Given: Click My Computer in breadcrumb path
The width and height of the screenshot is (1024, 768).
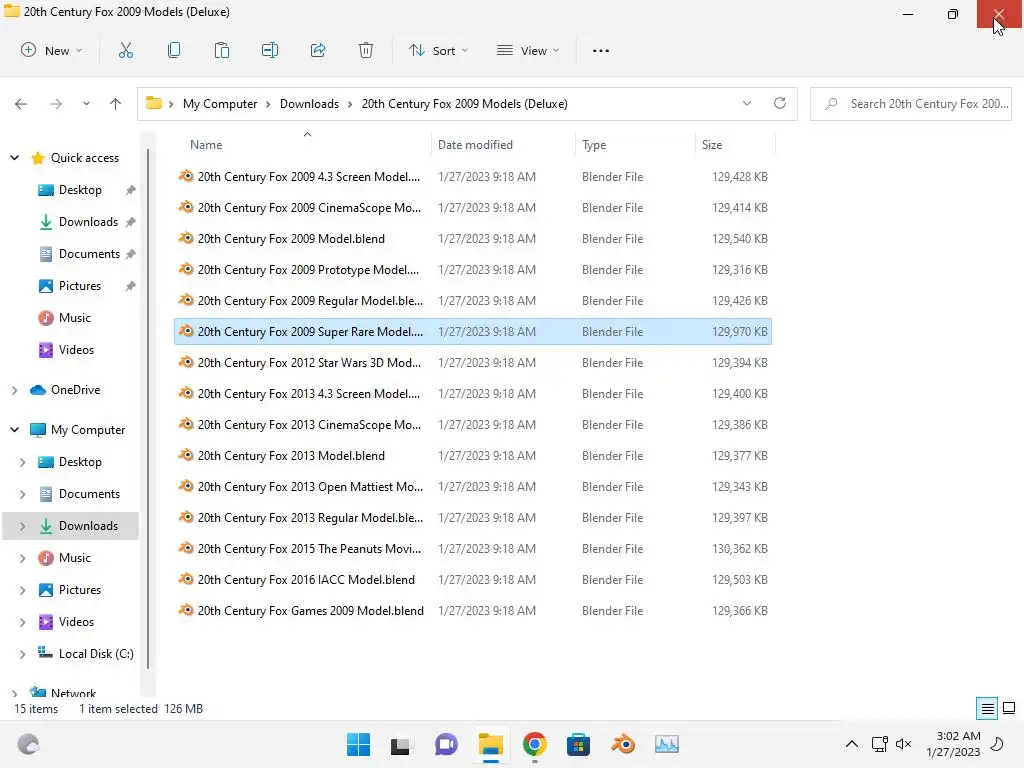Looking at the screenshot, I should click(219, 104).
